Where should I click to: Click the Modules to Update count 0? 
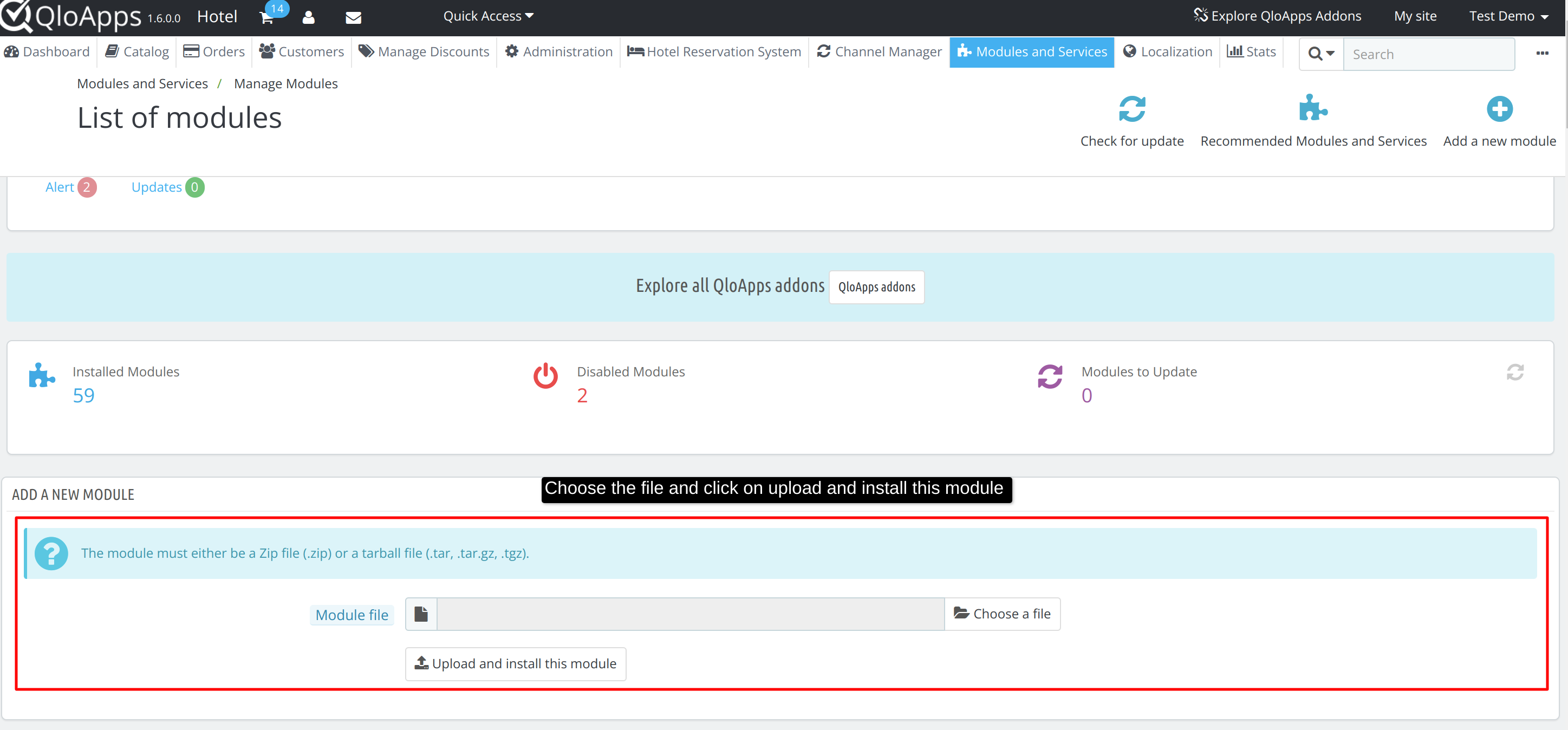[x=1086, y=396]
